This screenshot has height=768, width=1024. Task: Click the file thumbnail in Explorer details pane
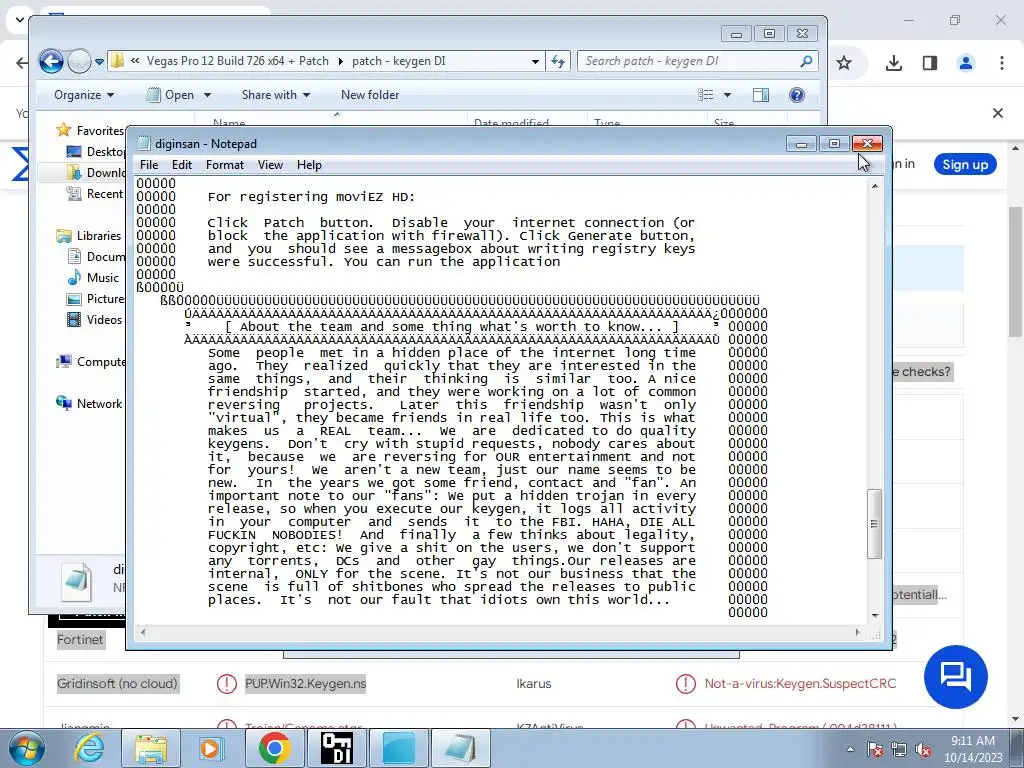click(x=76, y=581)
